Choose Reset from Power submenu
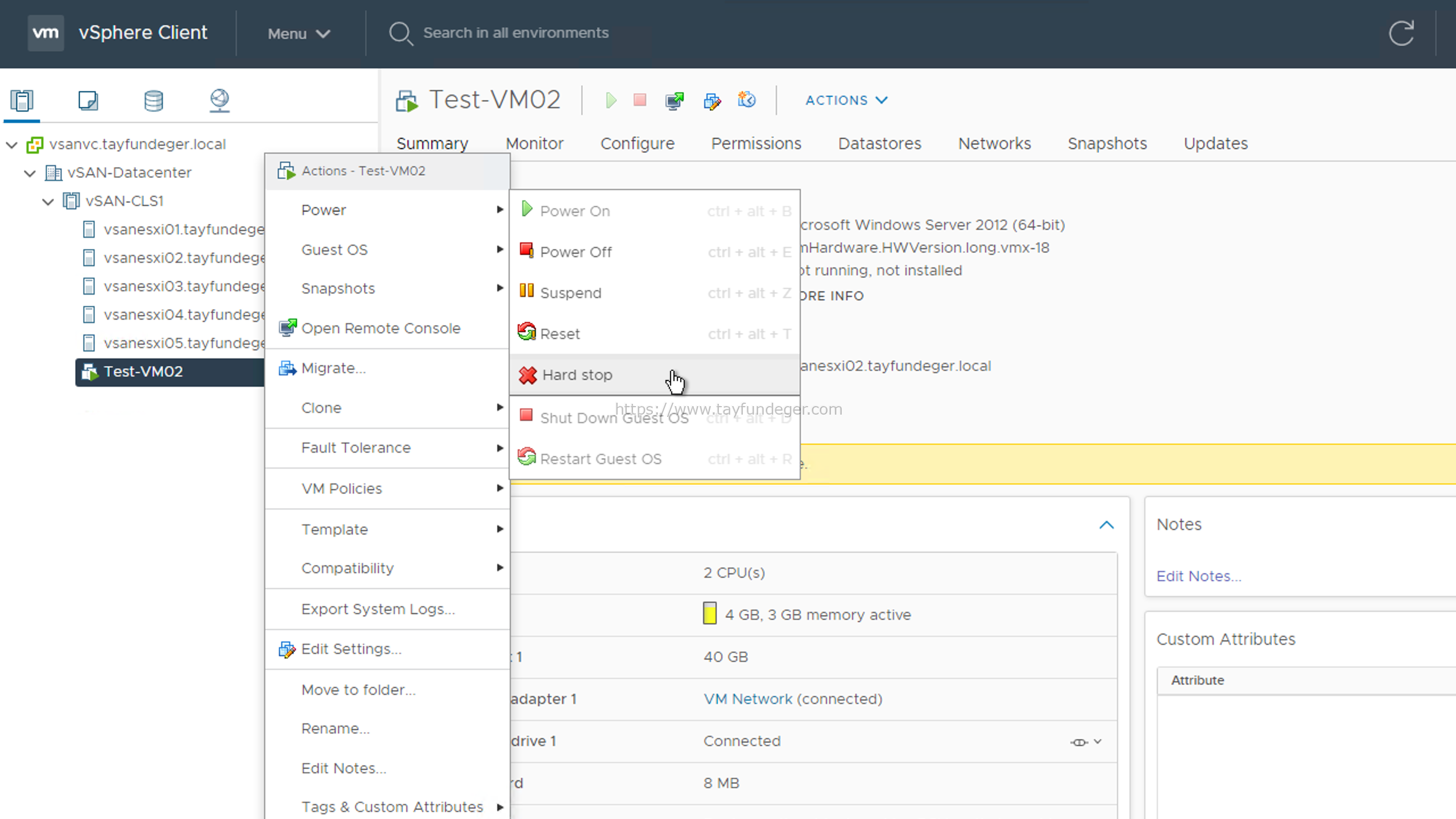1456x819 pixels. coord(655,334)
